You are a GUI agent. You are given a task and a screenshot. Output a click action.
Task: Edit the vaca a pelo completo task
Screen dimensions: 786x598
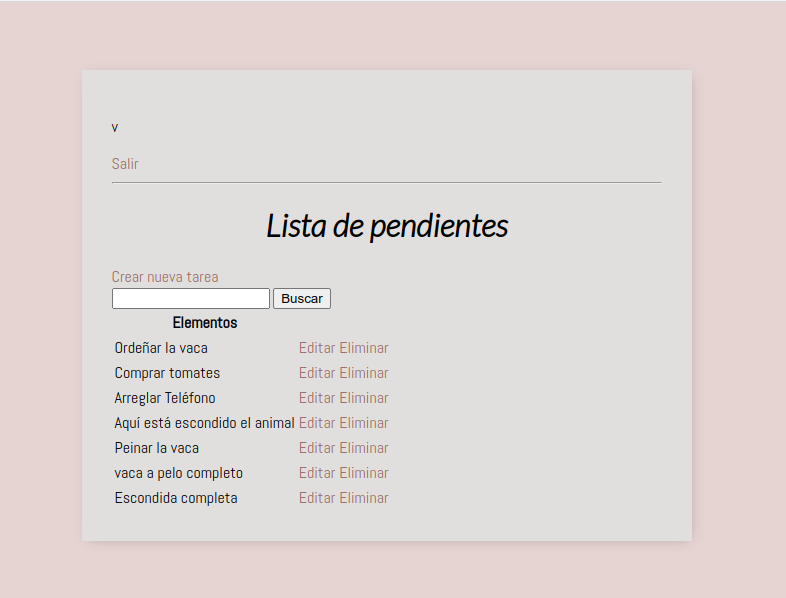coord(316,473)
